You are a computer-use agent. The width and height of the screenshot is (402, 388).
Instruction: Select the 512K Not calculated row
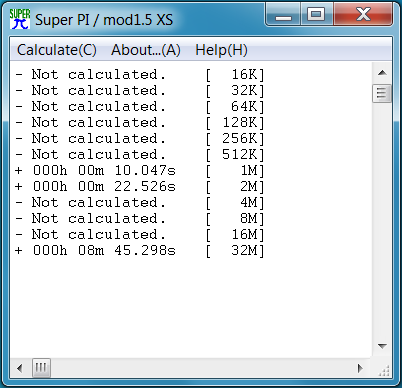pos(140,154)
